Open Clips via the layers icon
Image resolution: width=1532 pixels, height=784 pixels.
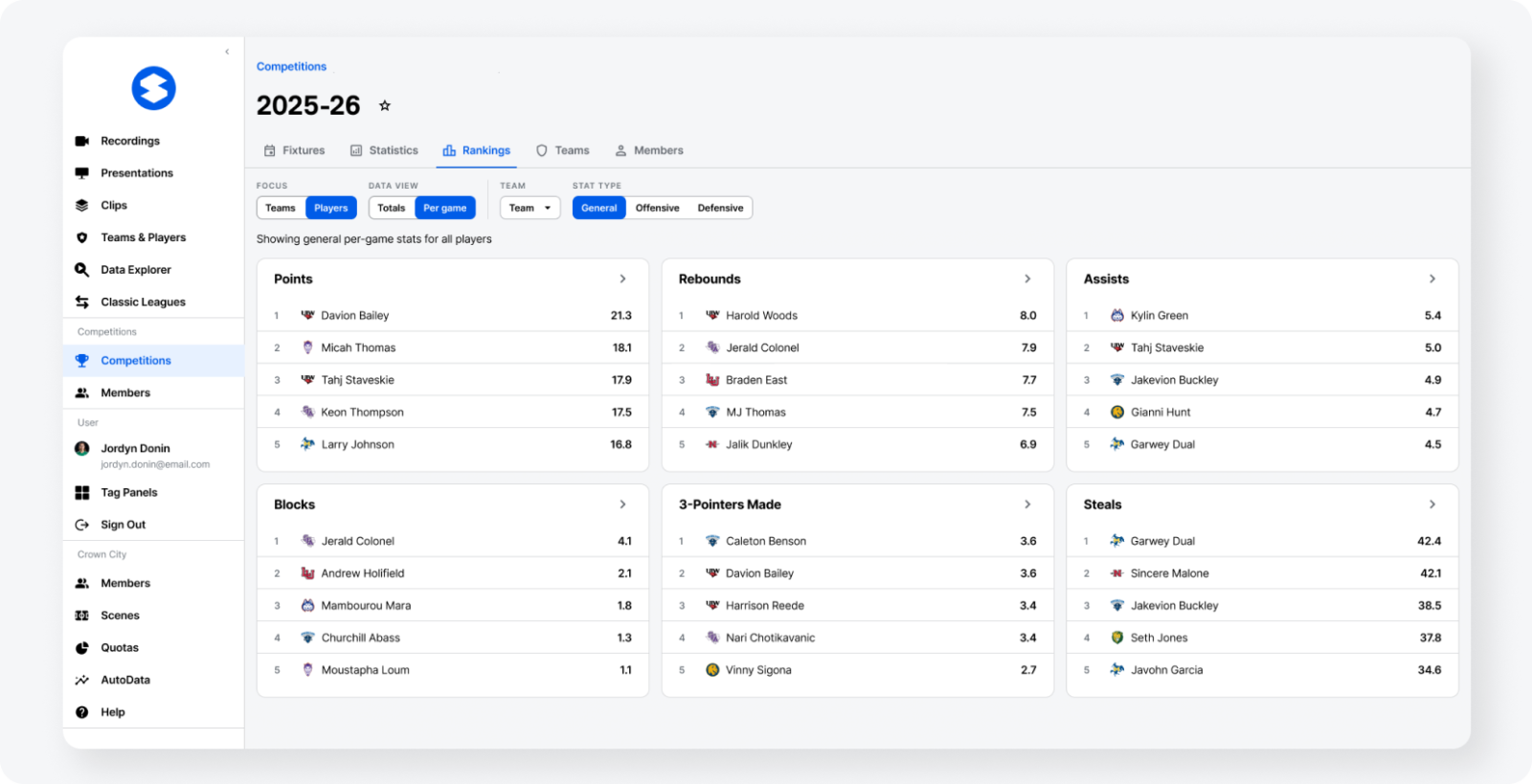[82, 205]
